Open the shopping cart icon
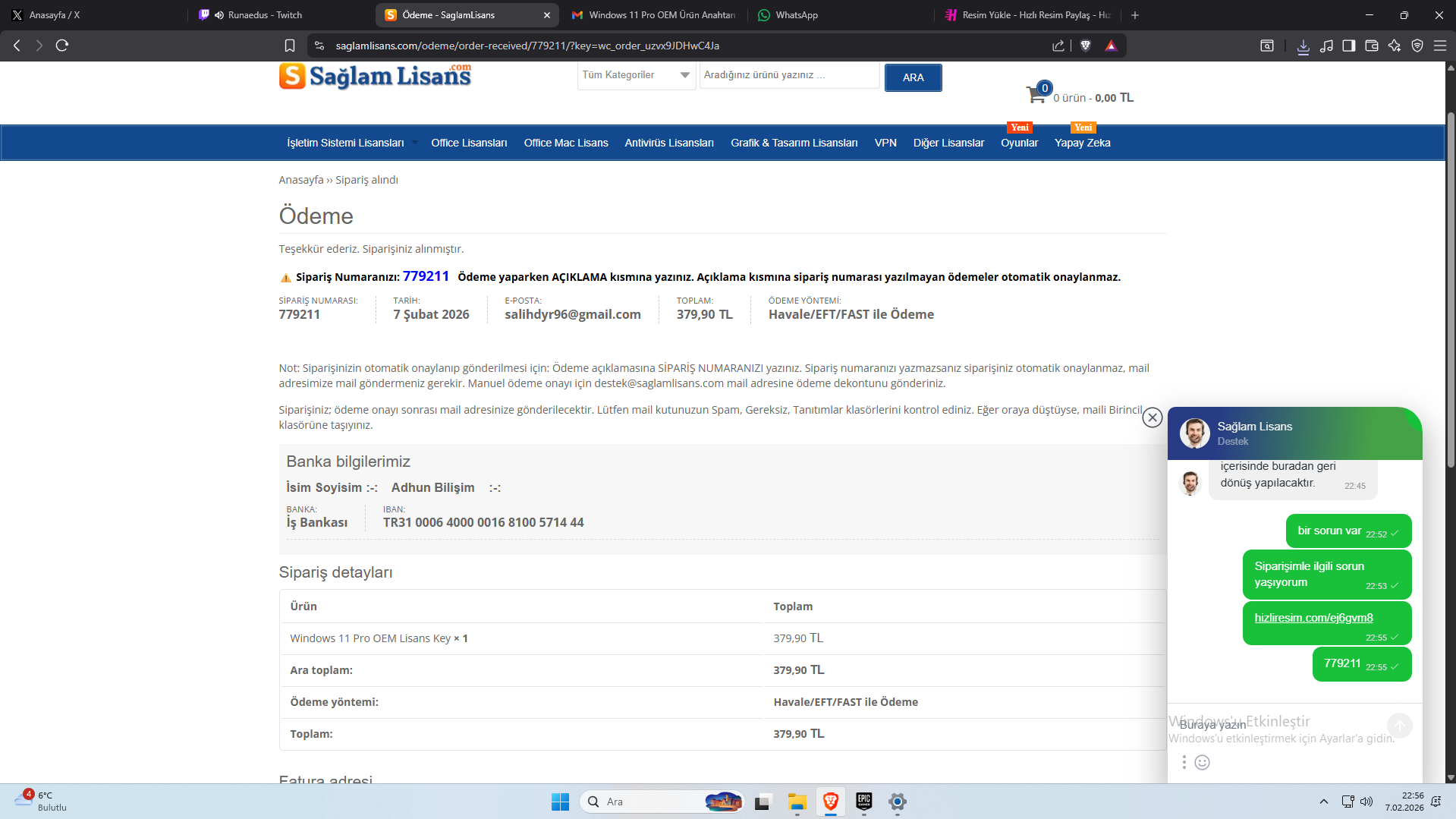1456x819 pixels. click(1037, 94)
